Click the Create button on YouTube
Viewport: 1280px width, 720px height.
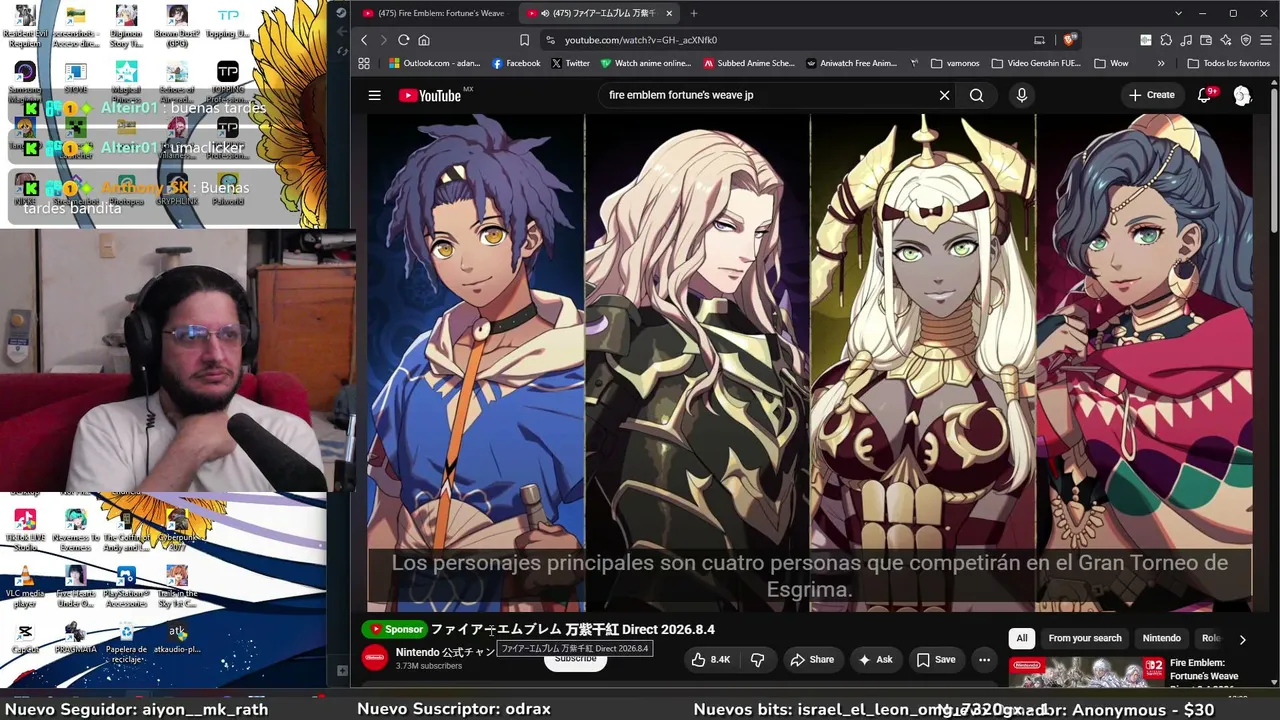click(x=1152, y=95)
